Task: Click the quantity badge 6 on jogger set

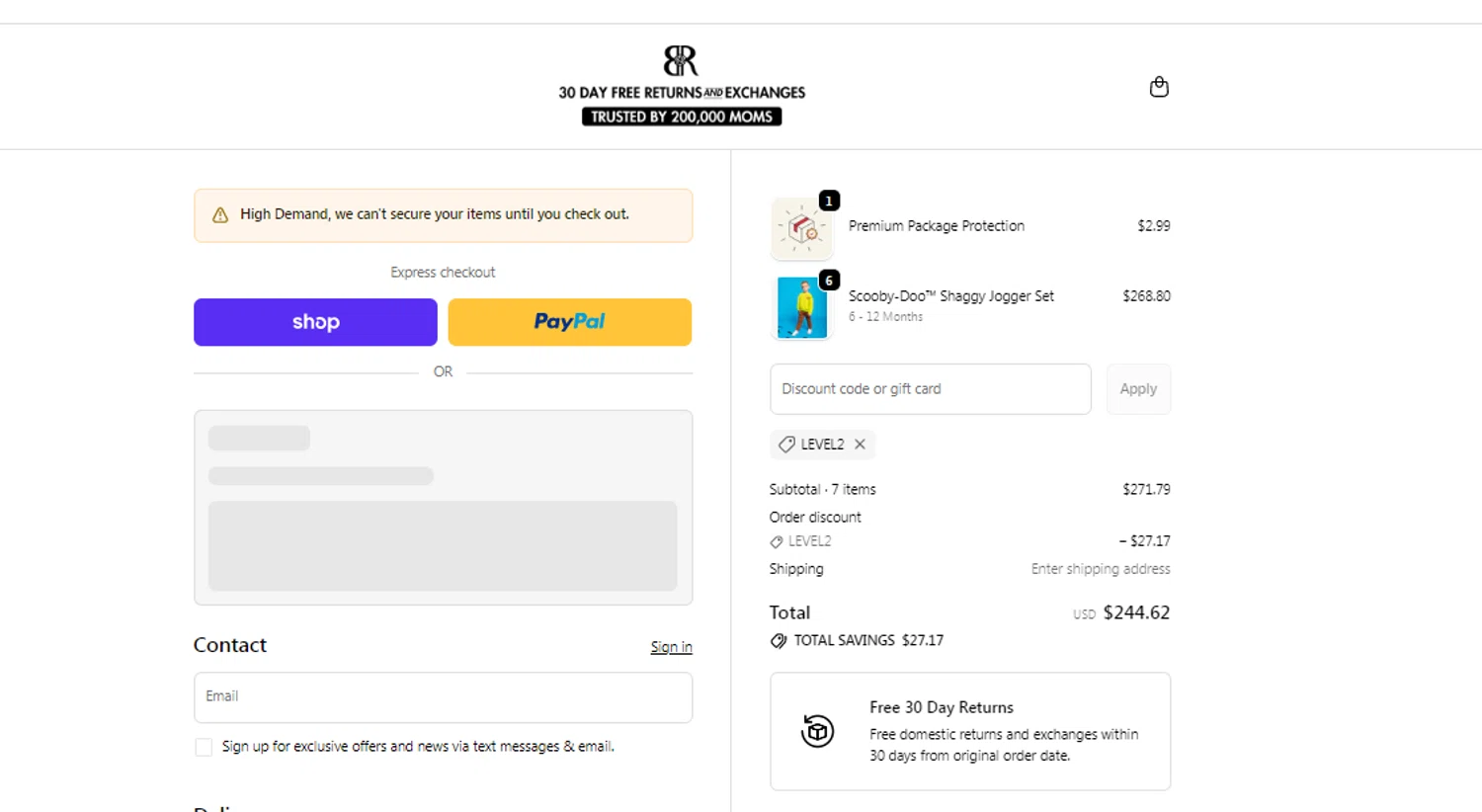Action: click(x=829, y=281)
